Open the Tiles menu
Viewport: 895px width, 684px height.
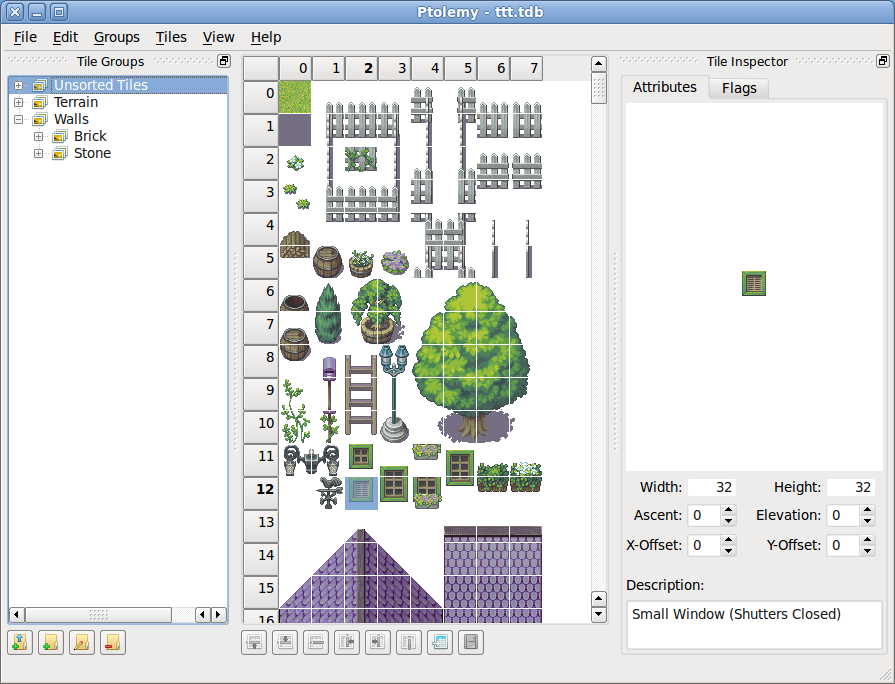tap(171, 37)
